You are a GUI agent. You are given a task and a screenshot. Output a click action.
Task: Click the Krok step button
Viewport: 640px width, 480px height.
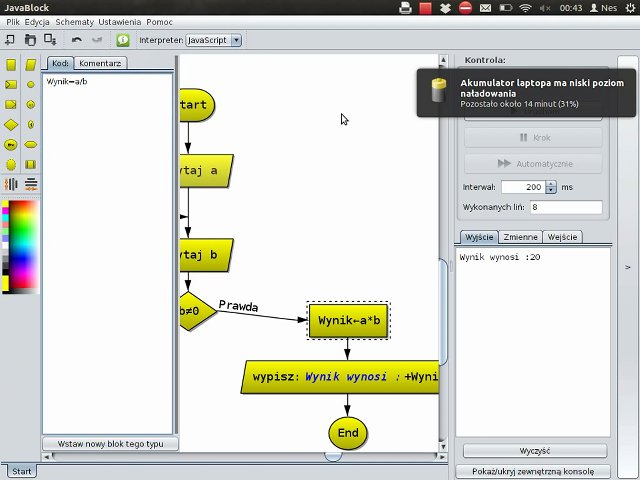[533, 138]
